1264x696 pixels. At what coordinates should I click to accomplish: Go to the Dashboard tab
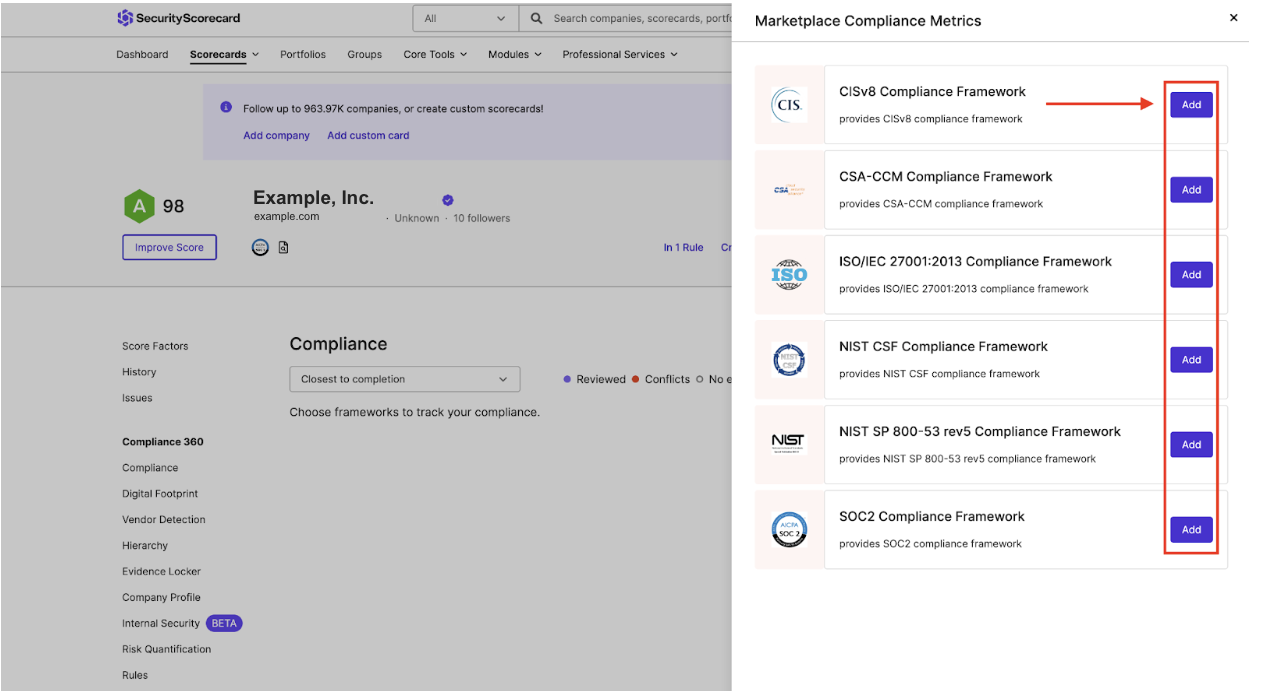point(142,55)
